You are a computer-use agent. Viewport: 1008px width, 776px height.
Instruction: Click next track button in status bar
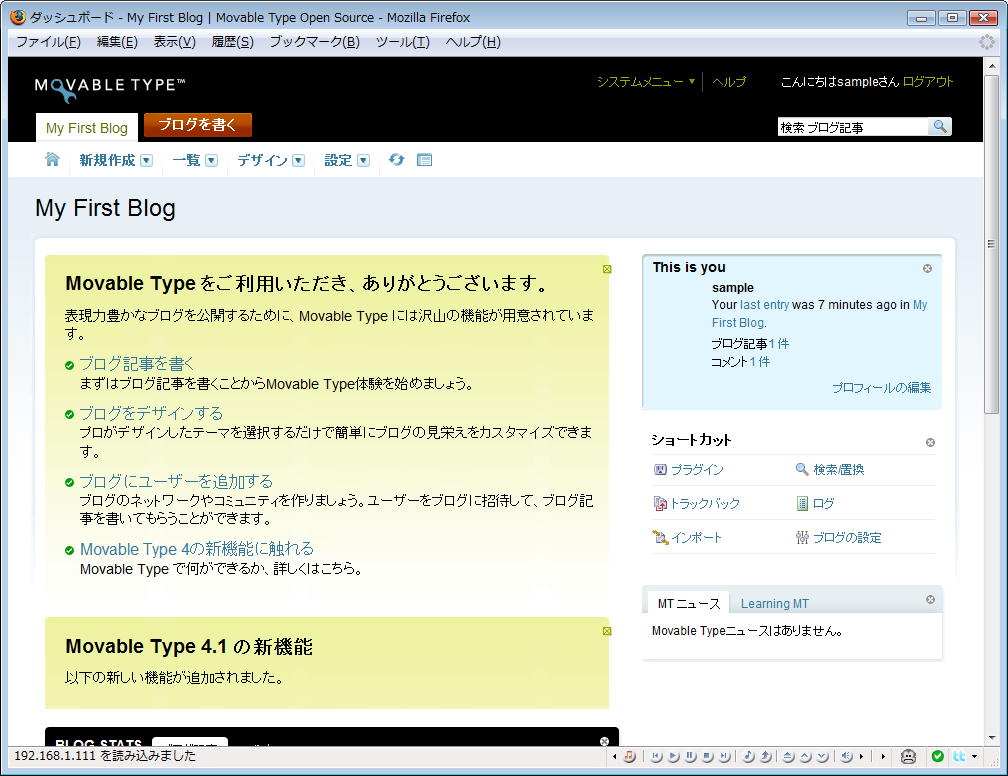(724, 756)
